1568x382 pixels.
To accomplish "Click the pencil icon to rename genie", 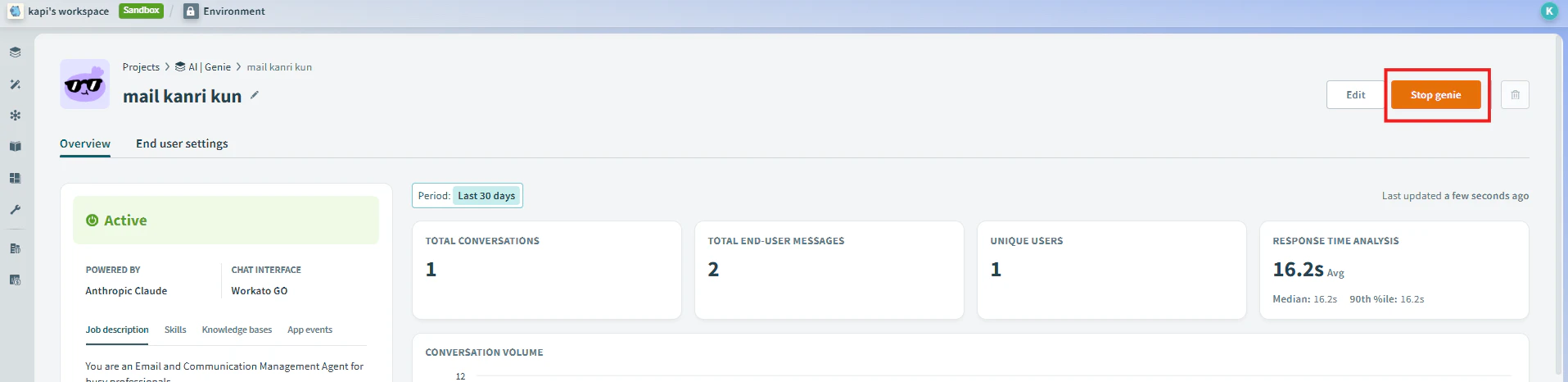I will point(255,95).
